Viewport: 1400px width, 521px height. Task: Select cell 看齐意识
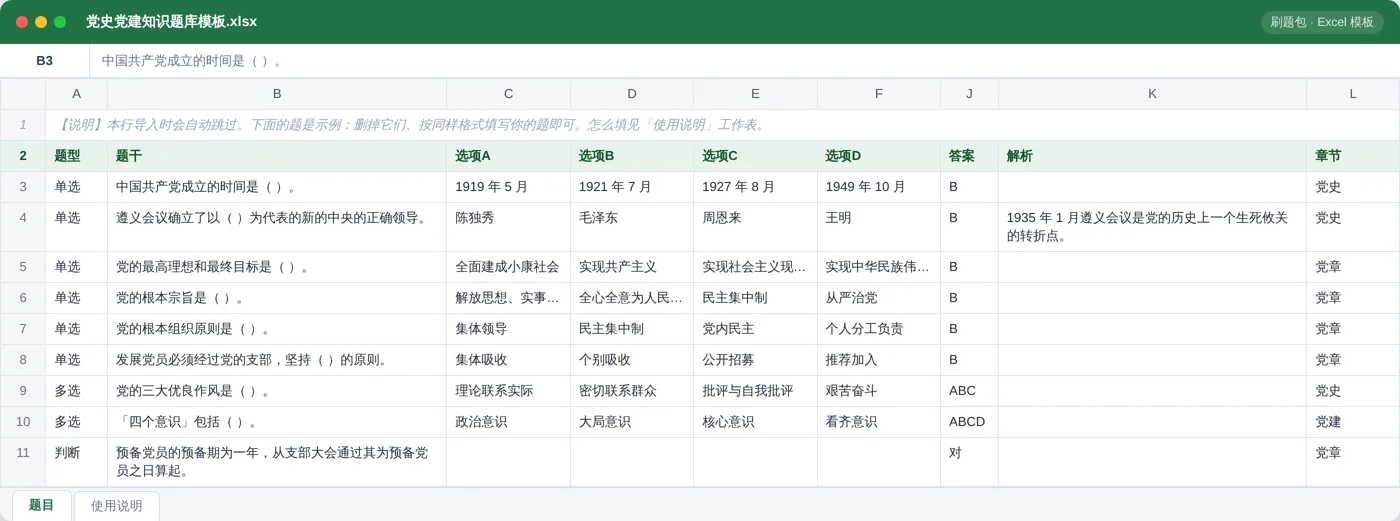879,422
